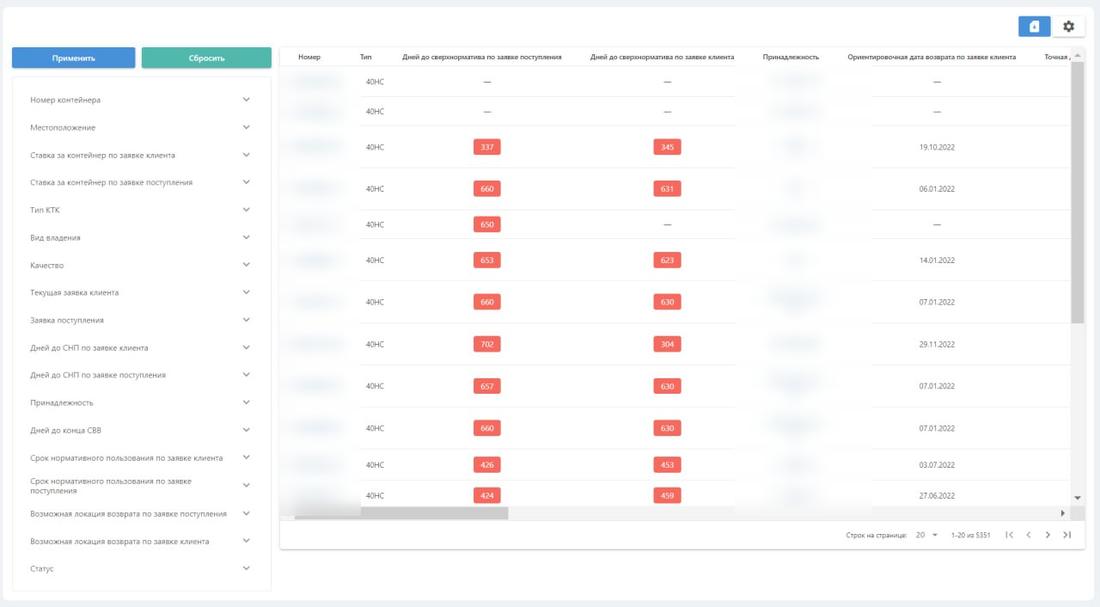Expand Дней до СНП по заявке клиента

point(140,348)
